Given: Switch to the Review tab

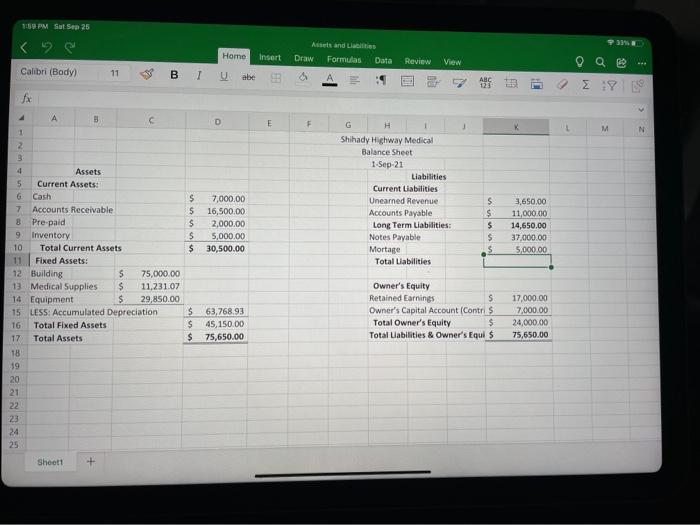Looking at the screenshot, I should pos(417,61).
